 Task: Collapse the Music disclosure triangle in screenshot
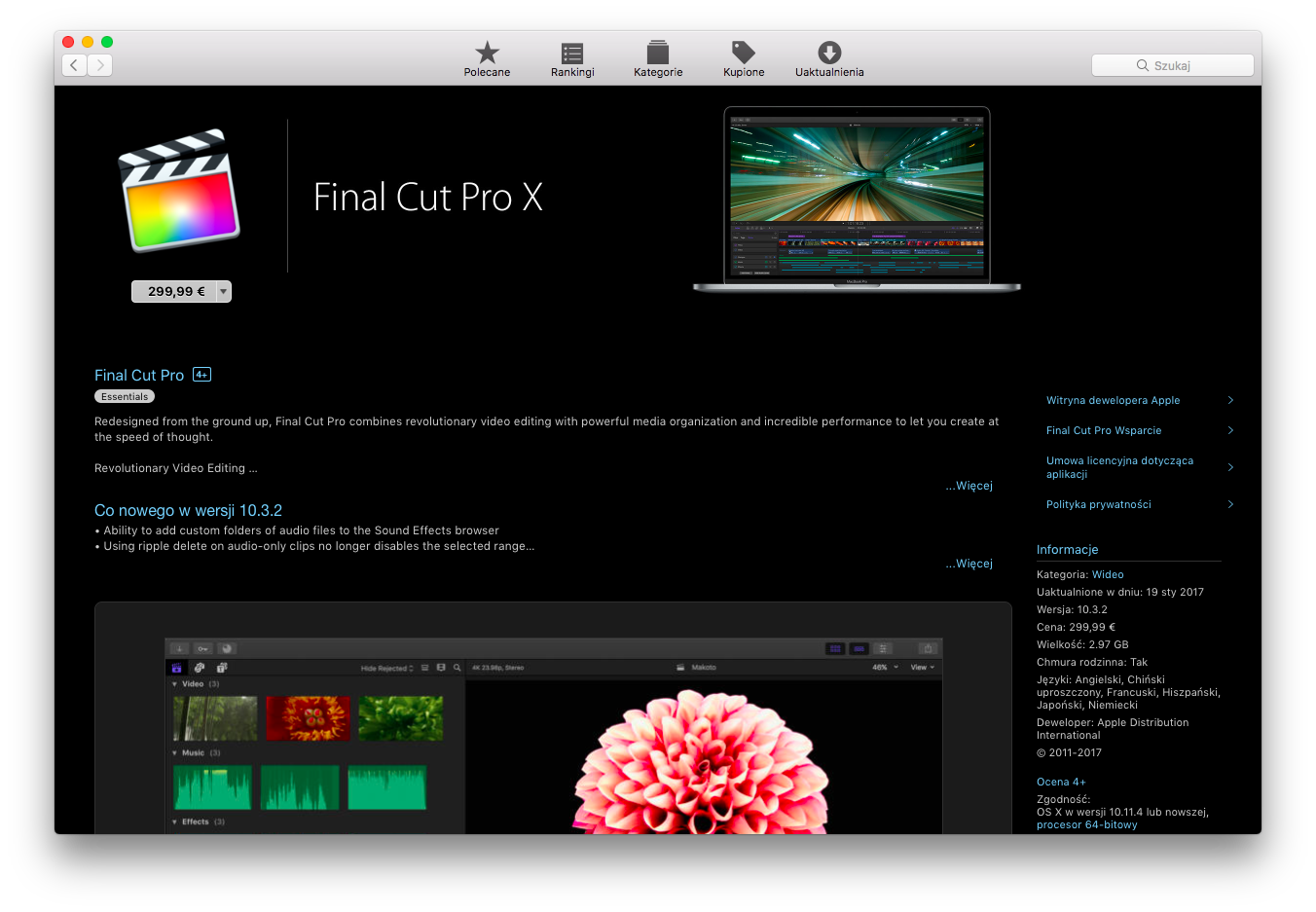[175, 753]
